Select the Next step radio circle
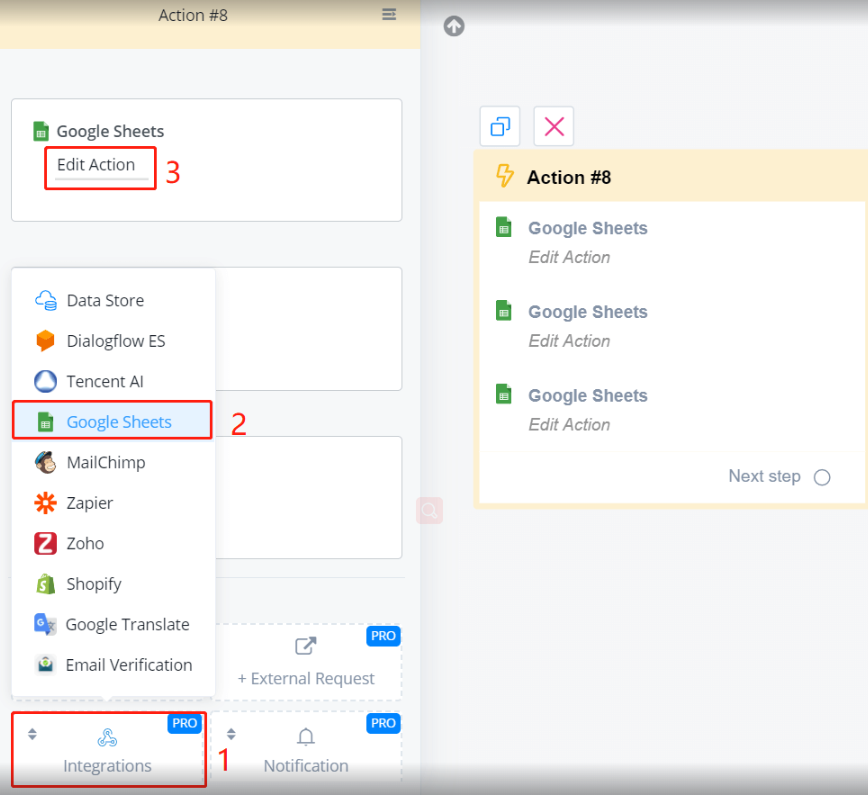This screenshot has height=795, width=868. pyautogui.click(x=822, y=477)
